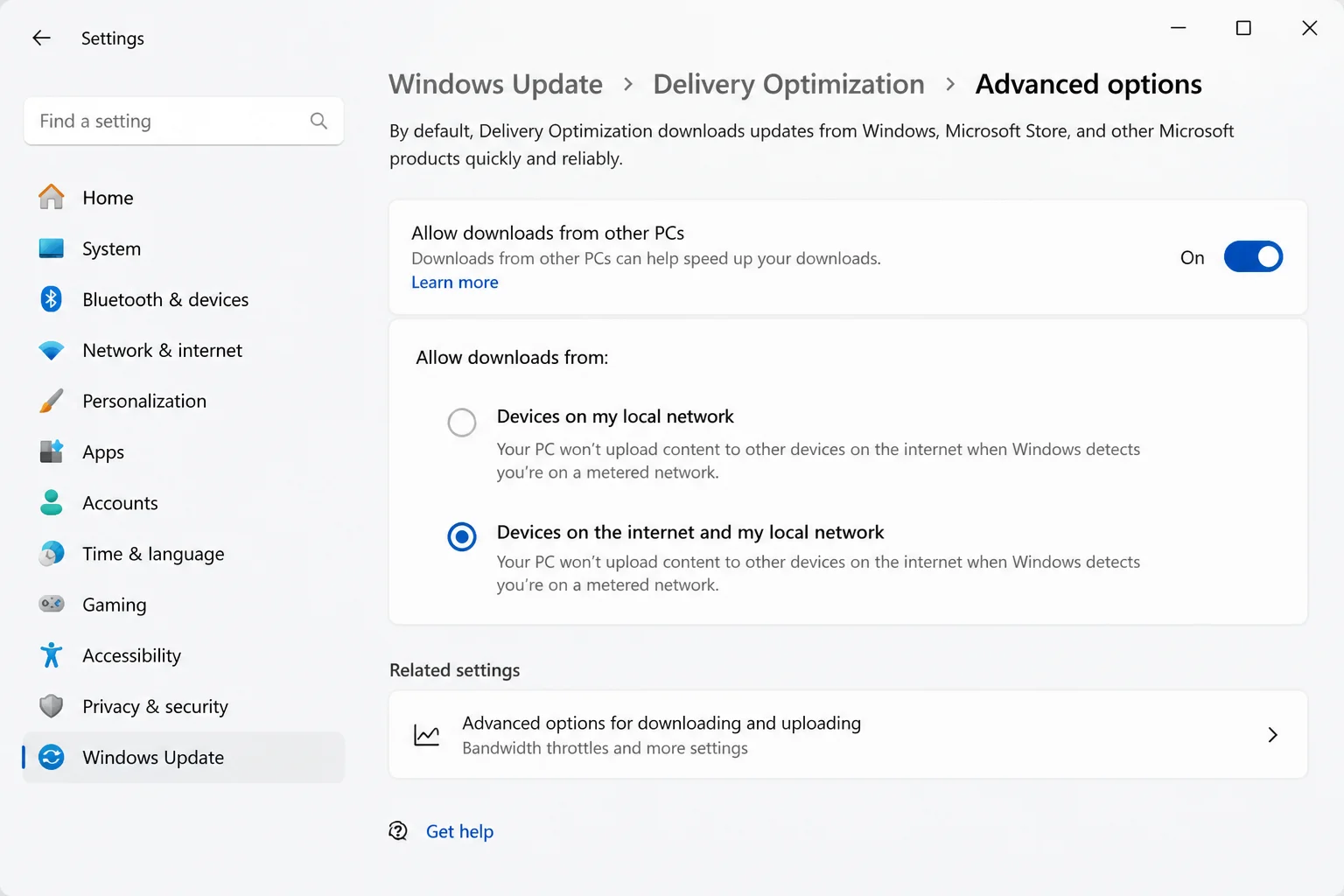Click the Gaming controller icon

(x=52, y=604)
